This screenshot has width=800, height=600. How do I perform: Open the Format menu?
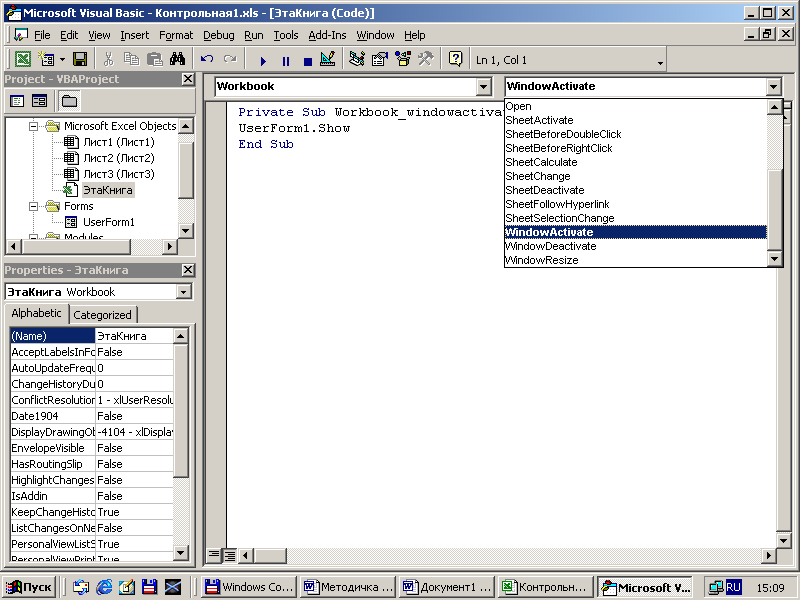coord(176,35)
